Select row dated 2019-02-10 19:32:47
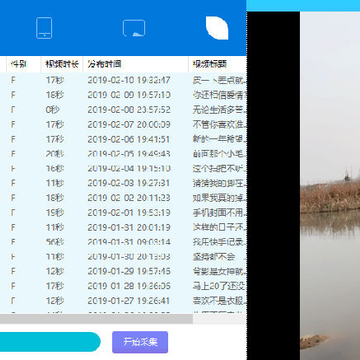The width and height of the screenshot is (360, 360). (123, 80)
